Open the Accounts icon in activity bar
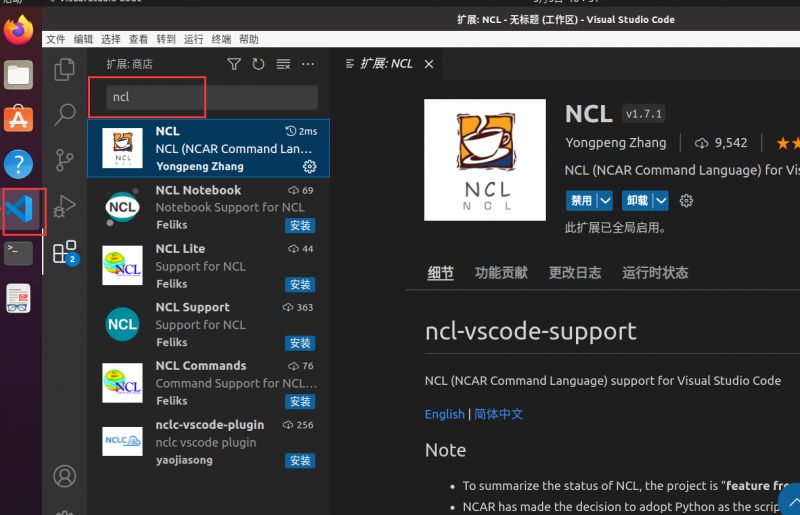800x515 pixels. coord(65,476)
